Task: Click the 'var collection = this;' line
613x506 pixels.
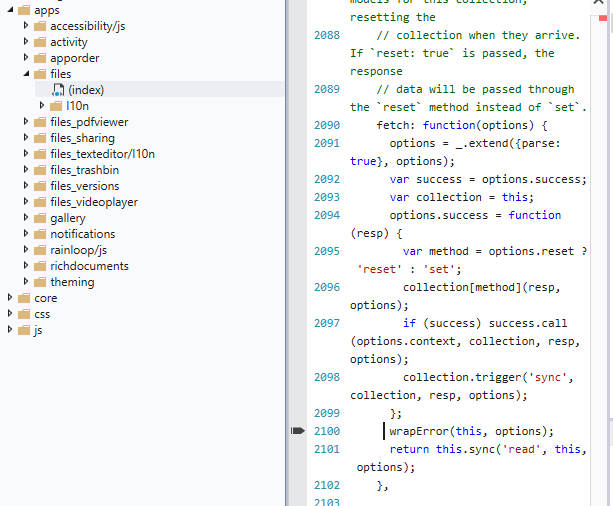Action: pyautogui.click(x=462, y=197)
